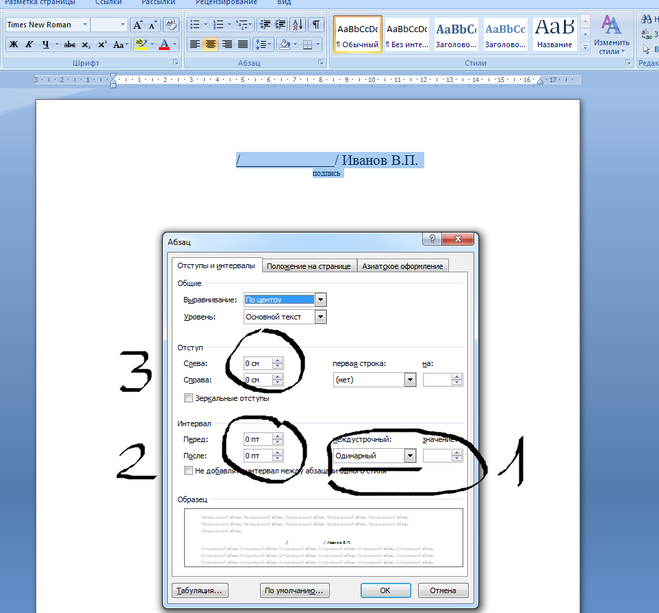
Task: Expand the Уровень level dropdown
Action: coord(320,317)
